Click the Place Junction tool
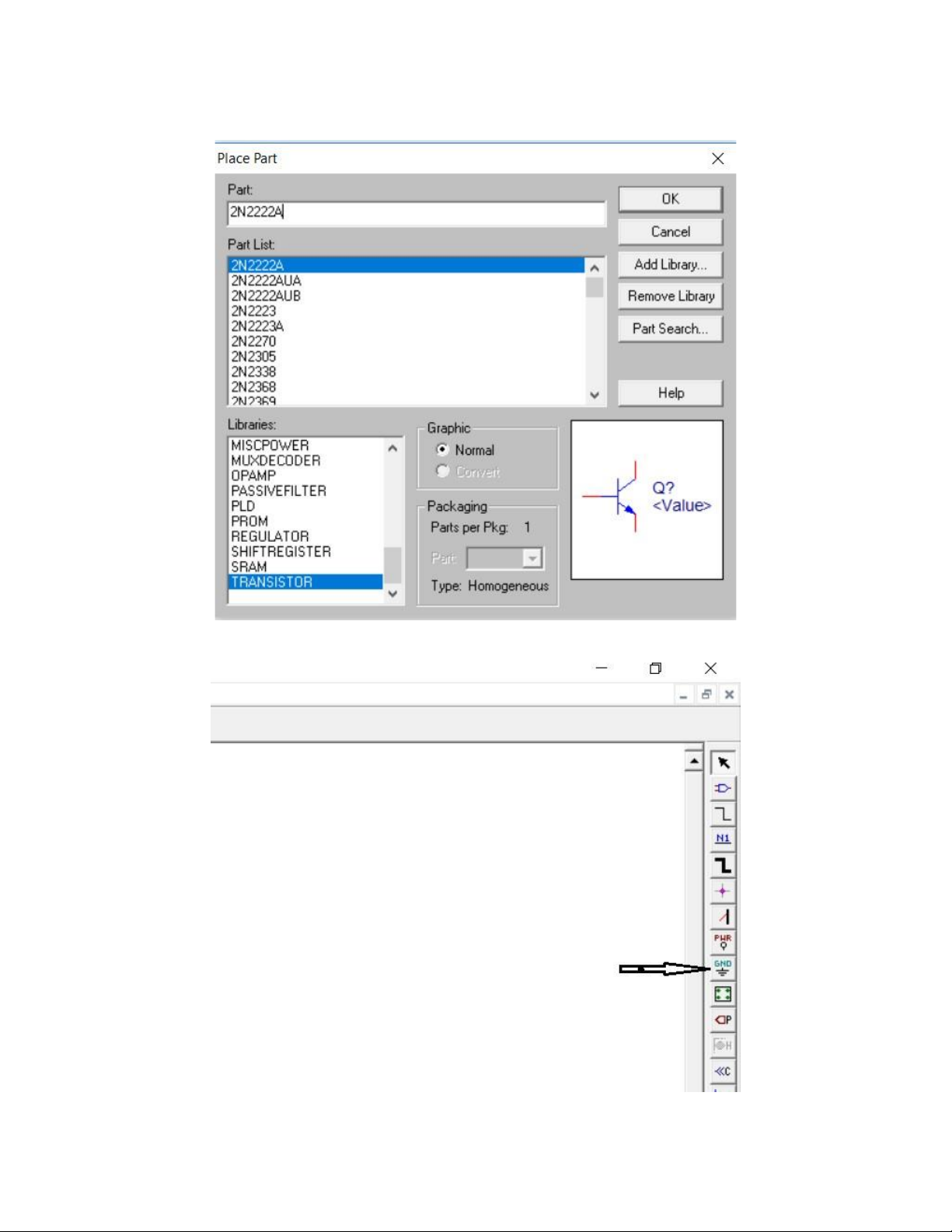Screen dimensions: 952x1232 click(723, 891)
